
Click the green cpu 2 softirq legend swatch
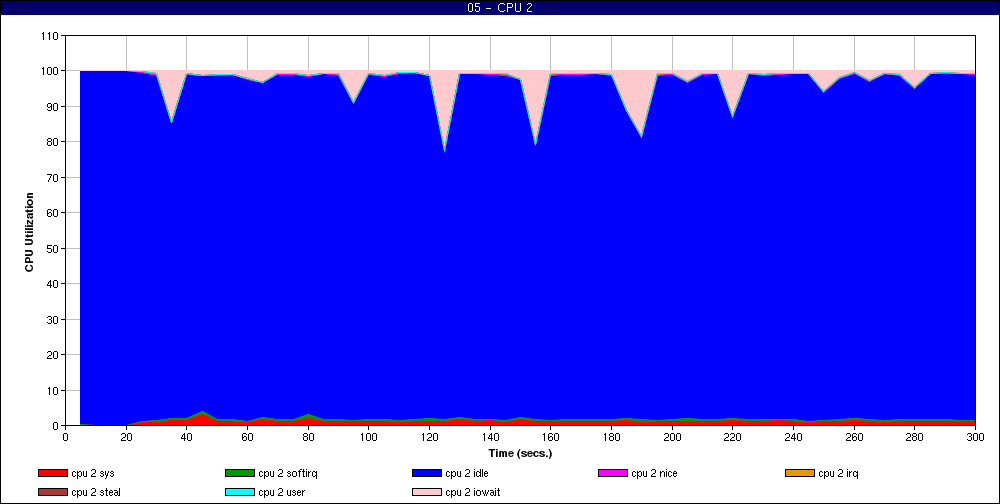tap(239, 473)
